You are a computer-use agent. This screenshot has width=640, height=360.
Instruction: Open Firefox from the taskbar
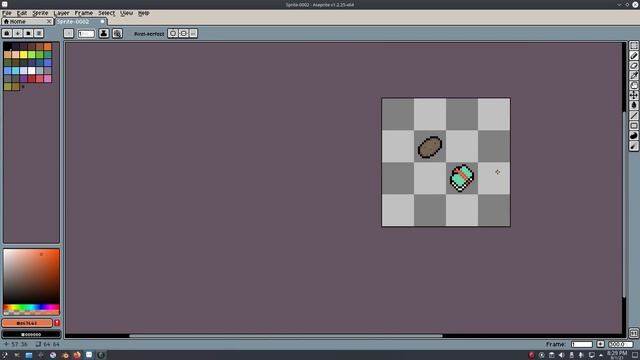pyautogui.click(x=76, y=355)
